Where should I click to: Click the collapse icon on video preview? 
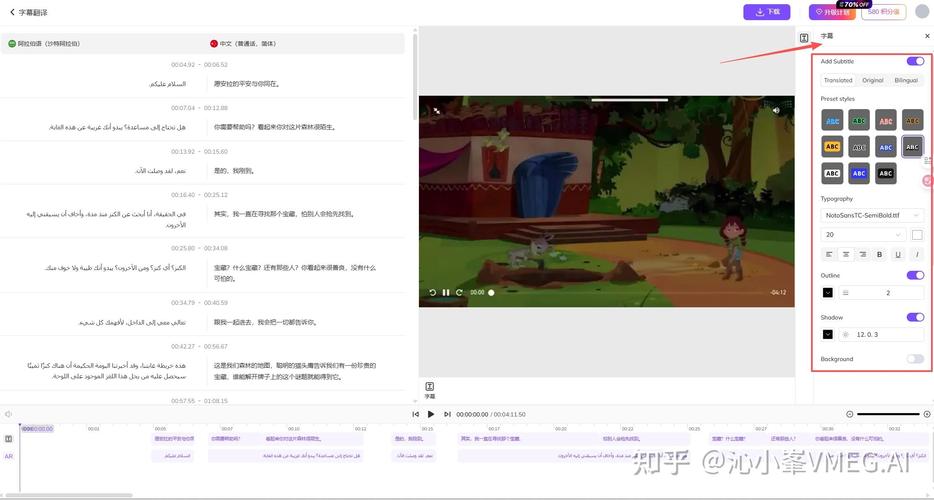coord(437,110)
